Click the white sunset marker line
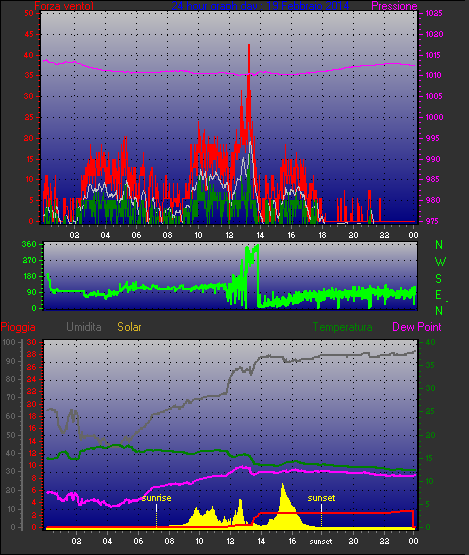Viewport: 469px width, 555px height. [321, 516]
